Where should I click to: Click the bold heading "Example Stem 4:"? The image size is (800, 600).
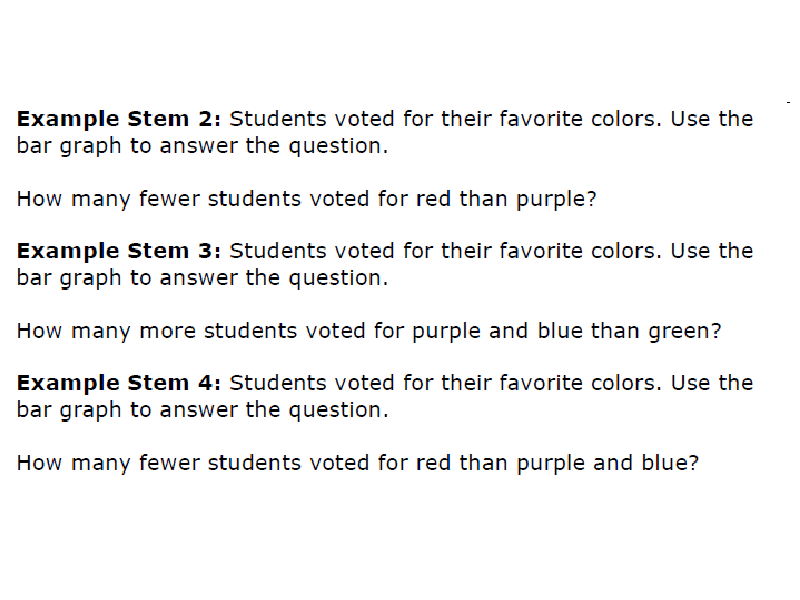click(119, 383)
